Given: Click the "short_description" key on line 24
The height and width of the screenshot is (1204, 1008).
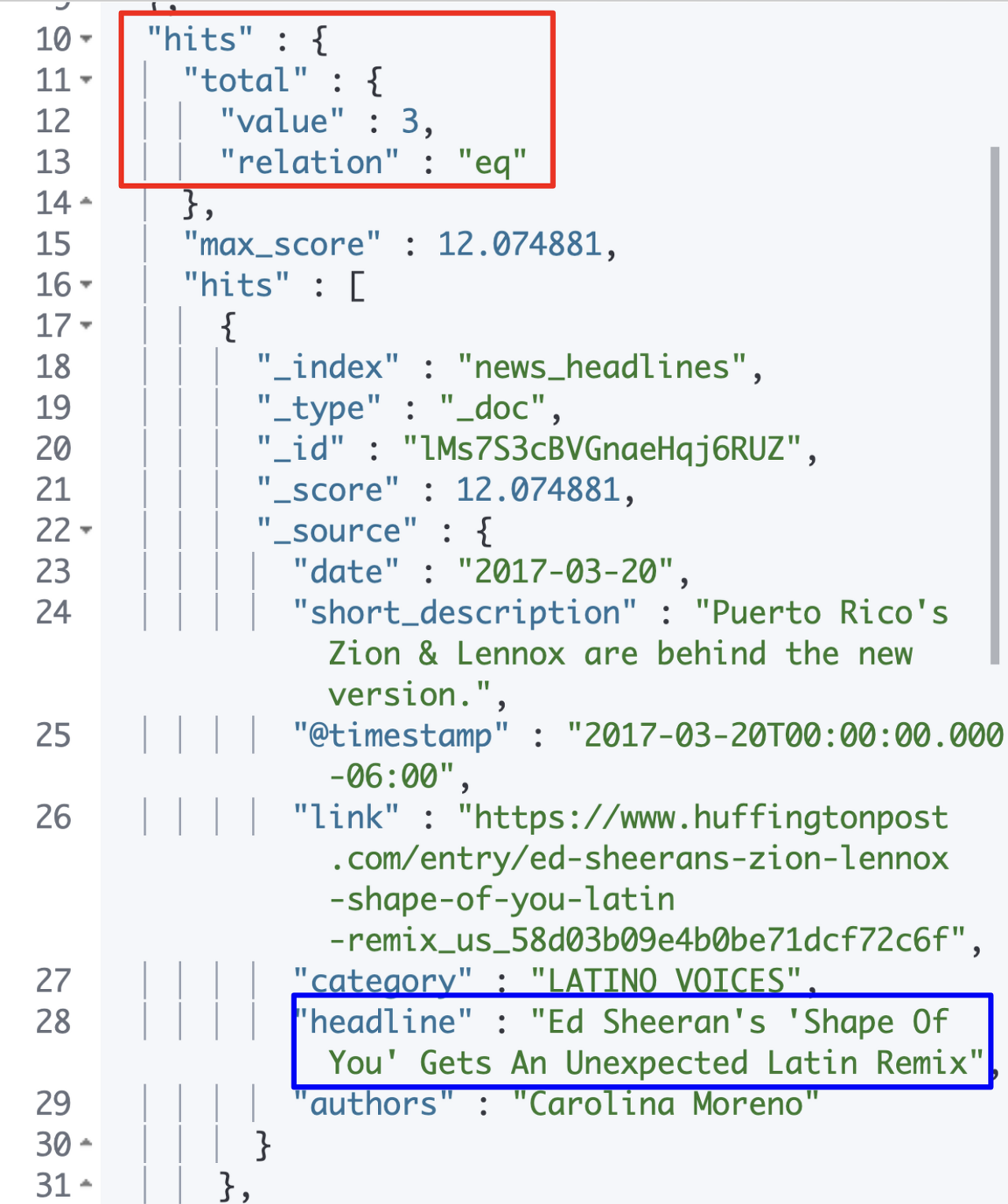Looking at the screenshot, I should 465,613.
